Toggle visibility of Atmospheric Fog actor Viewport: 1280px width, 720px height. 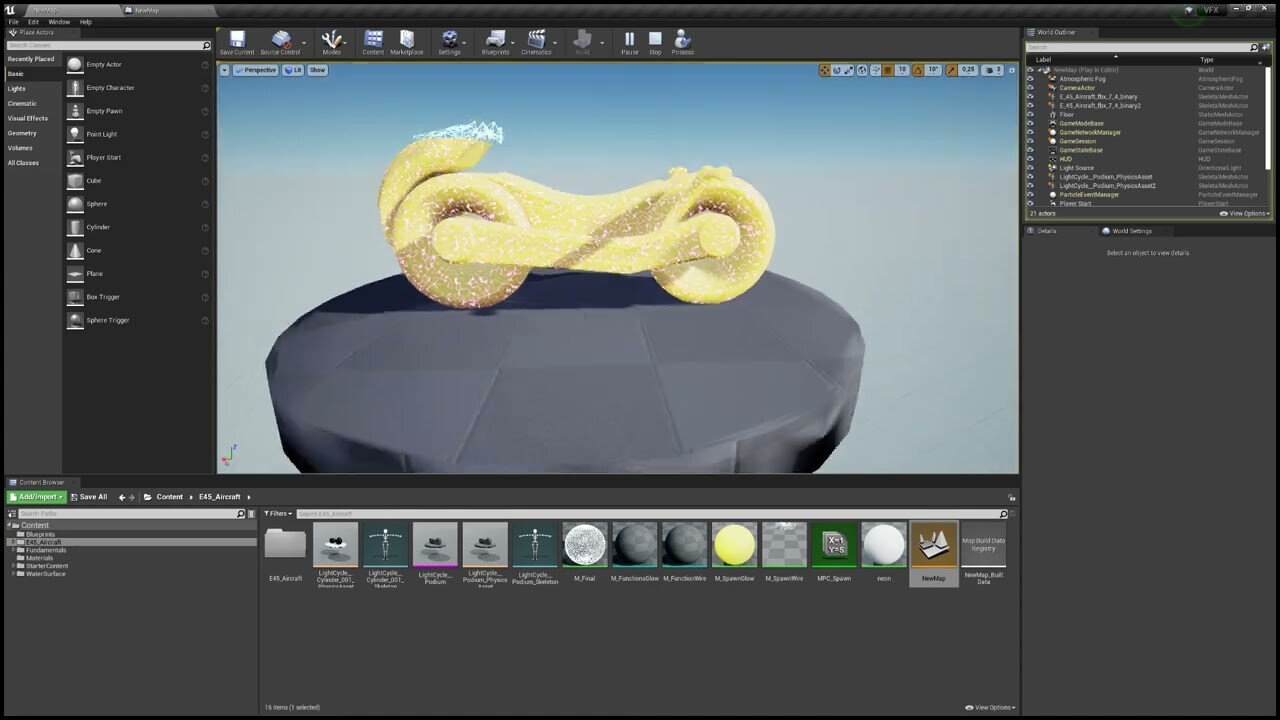click(x=1030, y=78)
